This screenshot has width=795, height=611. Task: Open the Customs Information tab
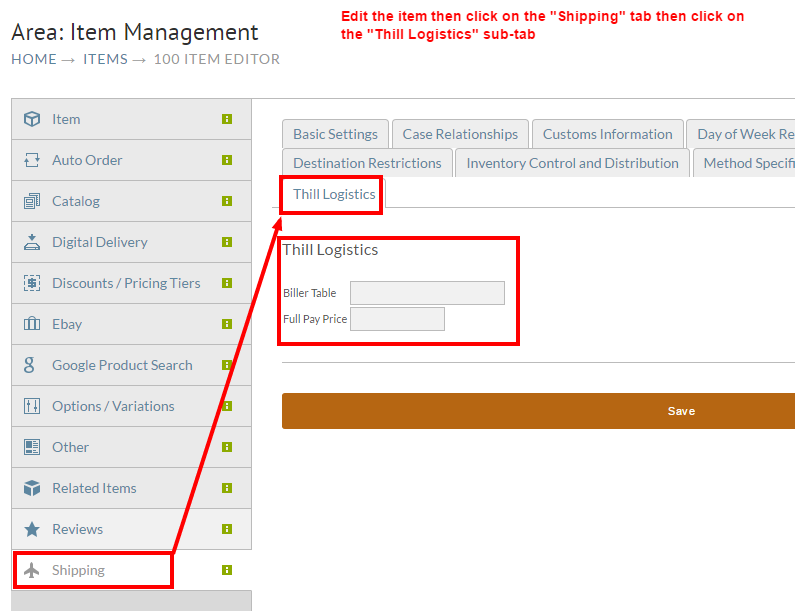(607, 134)
